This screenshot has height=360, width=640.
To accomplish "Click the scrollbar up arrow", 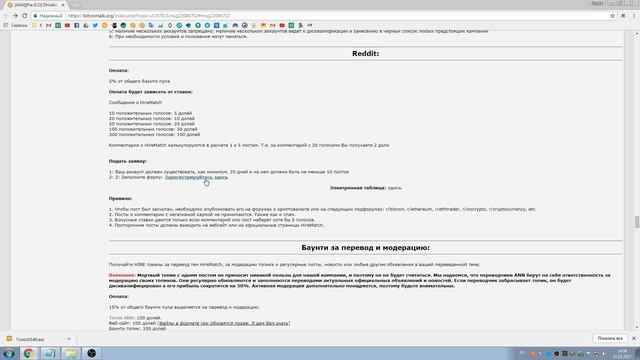I will pyautogui.click(x=636, y=33).
